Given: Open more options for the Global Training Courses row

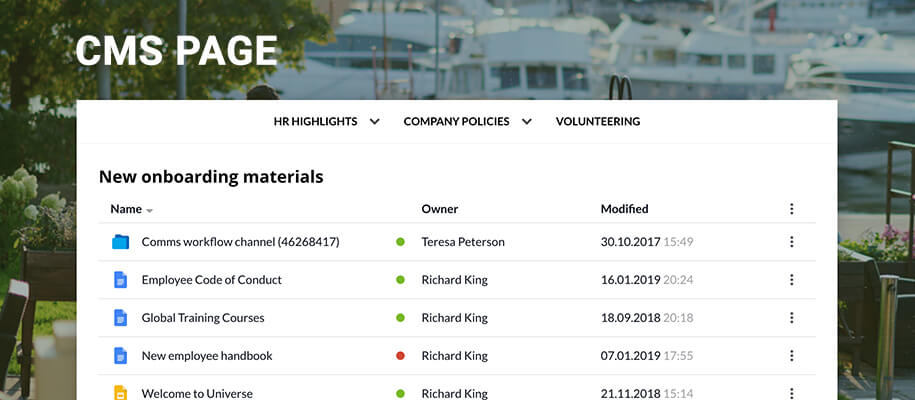Looking at the screenshot, I should (x=791, y=318).
